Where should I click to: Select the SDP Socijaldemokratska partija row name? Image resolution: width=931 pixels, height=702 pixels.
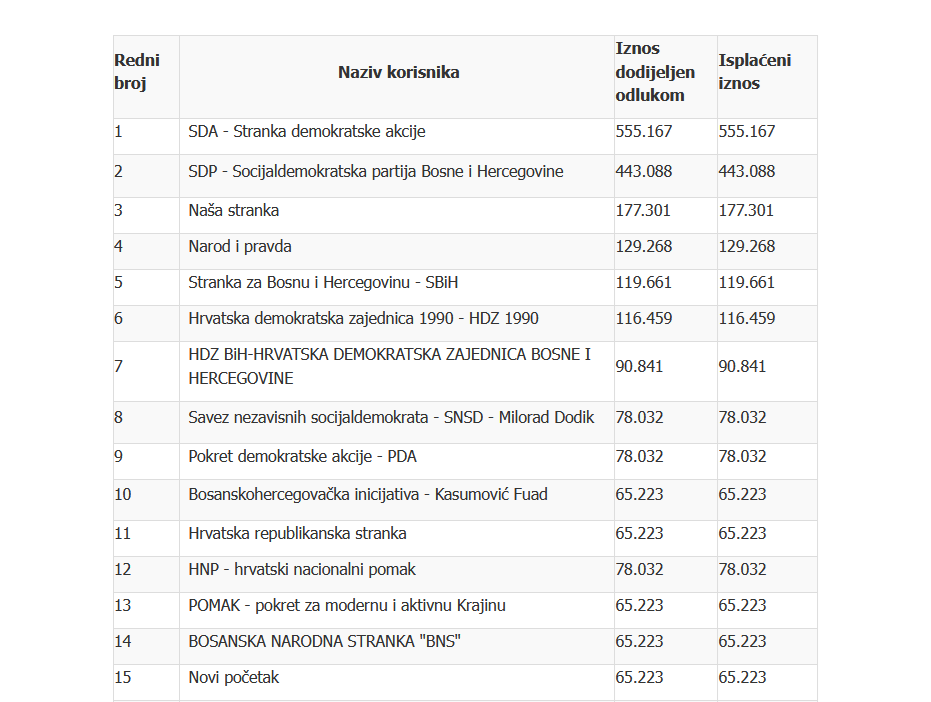point(397,176)
